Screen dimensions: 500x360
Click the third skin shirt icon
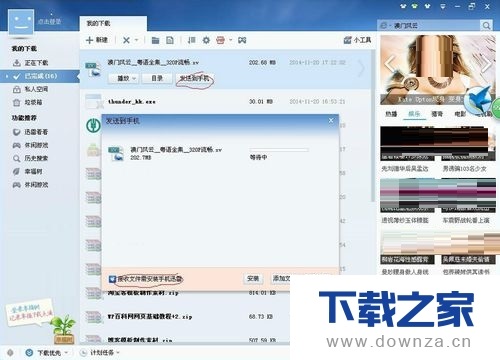pyautogui.click(x=427, y=6)
